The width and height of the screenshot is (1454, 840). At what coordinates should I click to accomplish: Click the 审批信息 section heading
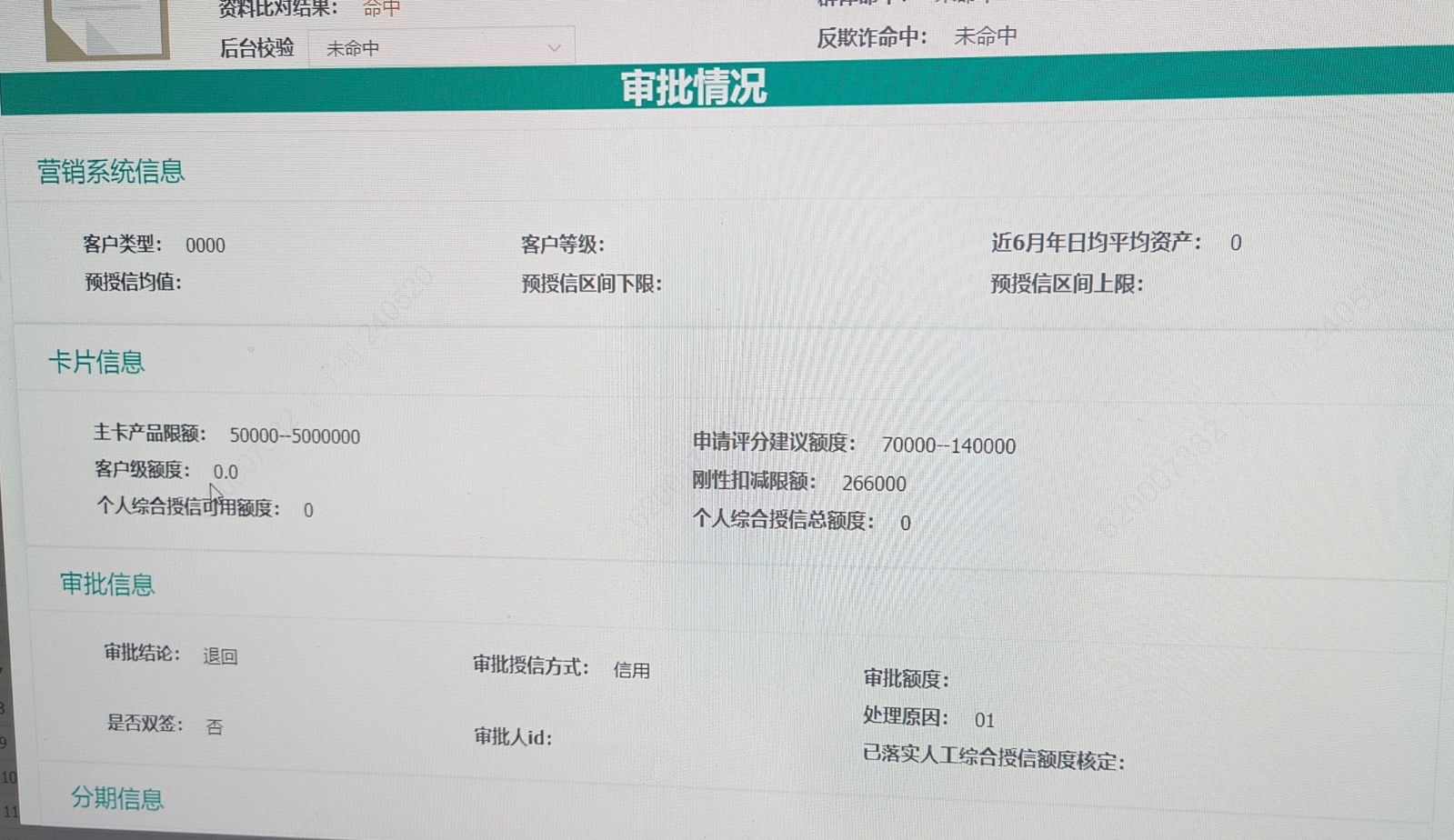tap(107, 584)
